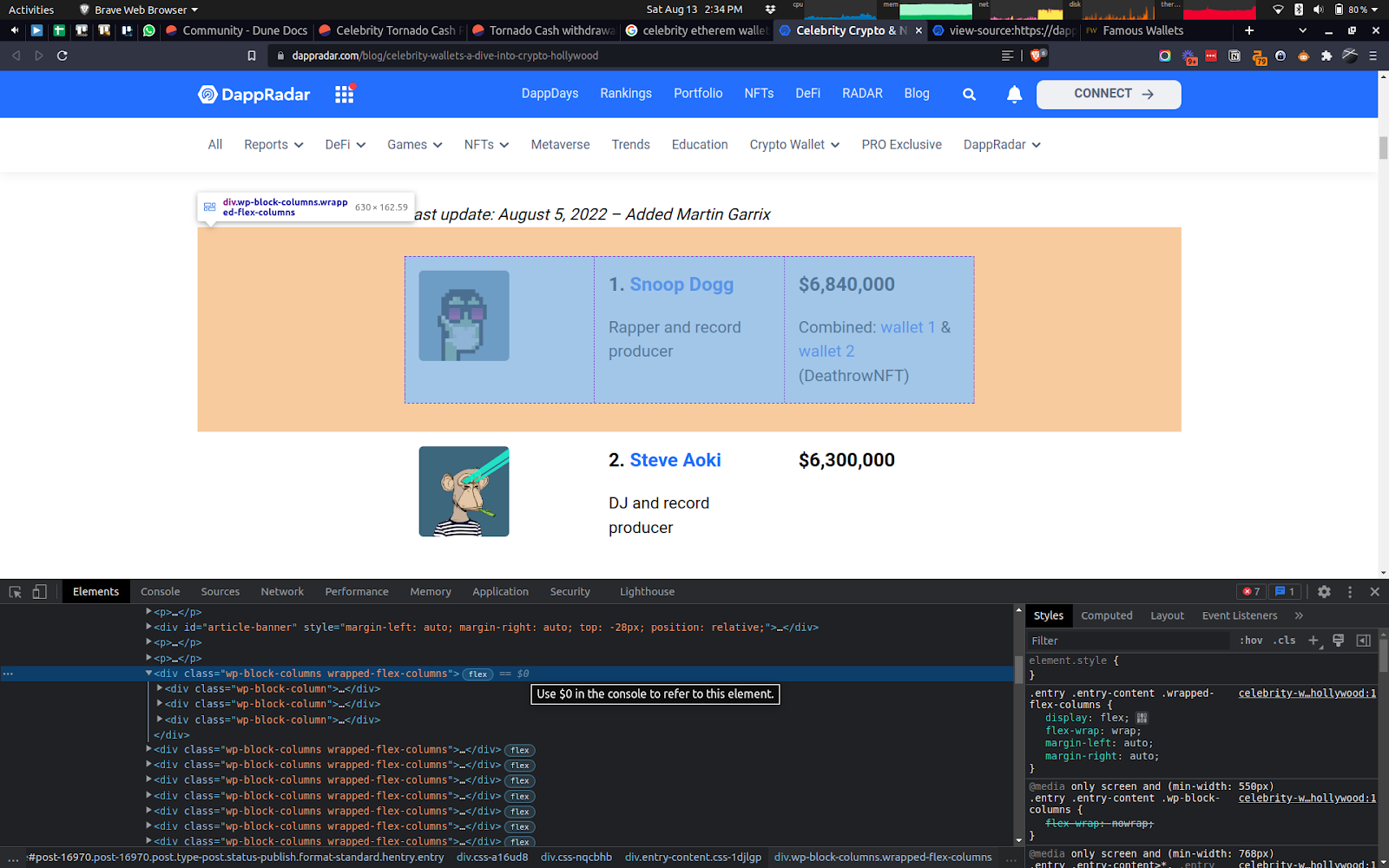Click the red errors count badge
The width and height of the screenshot is (1389, 868).
[x=1252, y=592]
